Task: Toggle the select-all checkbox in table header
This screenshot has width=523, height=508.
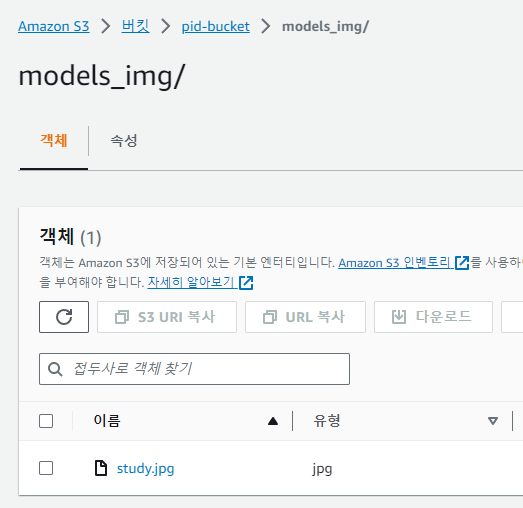Action: (x=46, y=421)
